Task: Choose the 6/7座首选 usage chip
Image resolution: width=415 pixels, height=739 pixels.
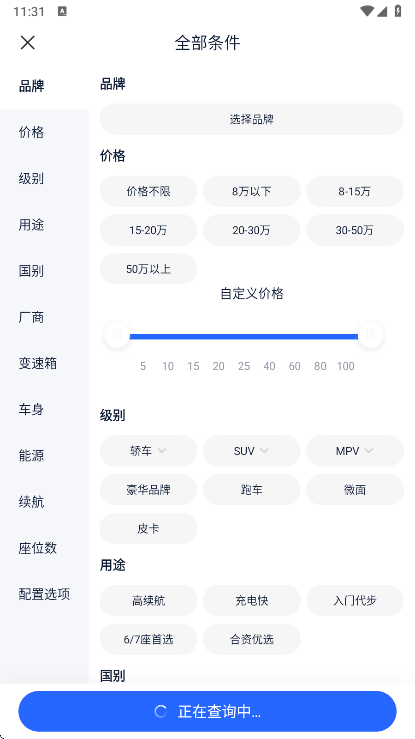Action: 148,640
